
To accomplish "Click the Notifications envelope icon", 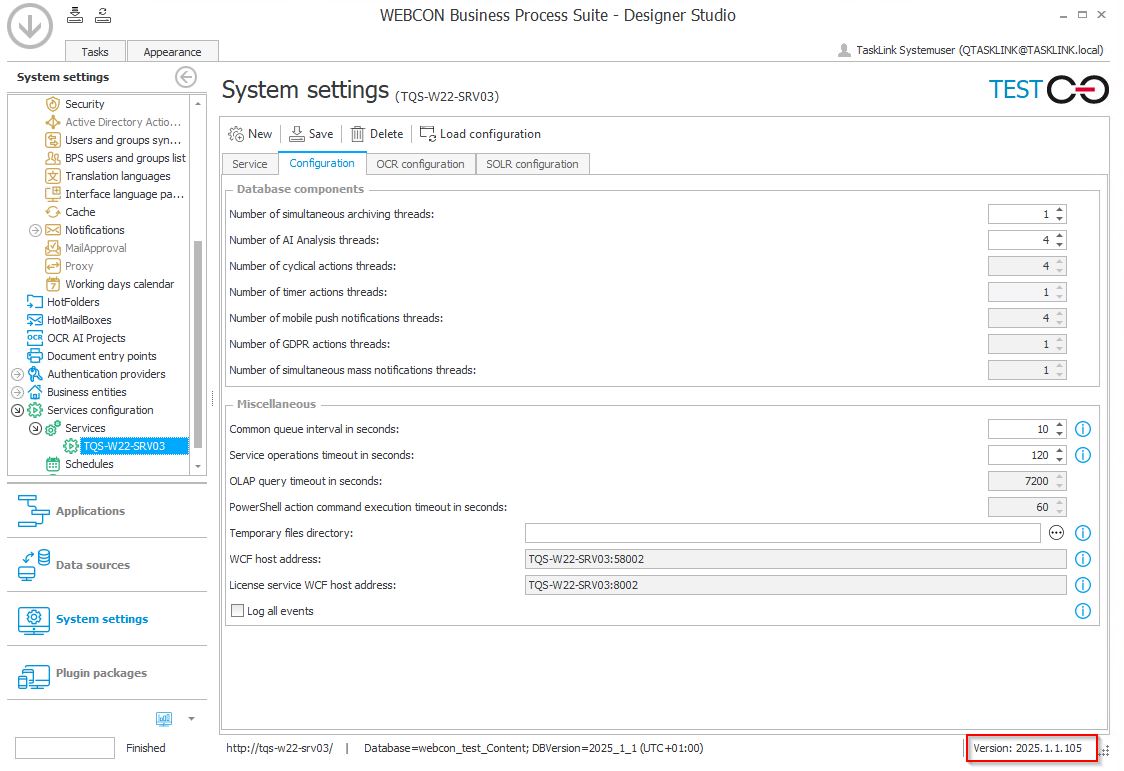I will click(x=53, y=229).
